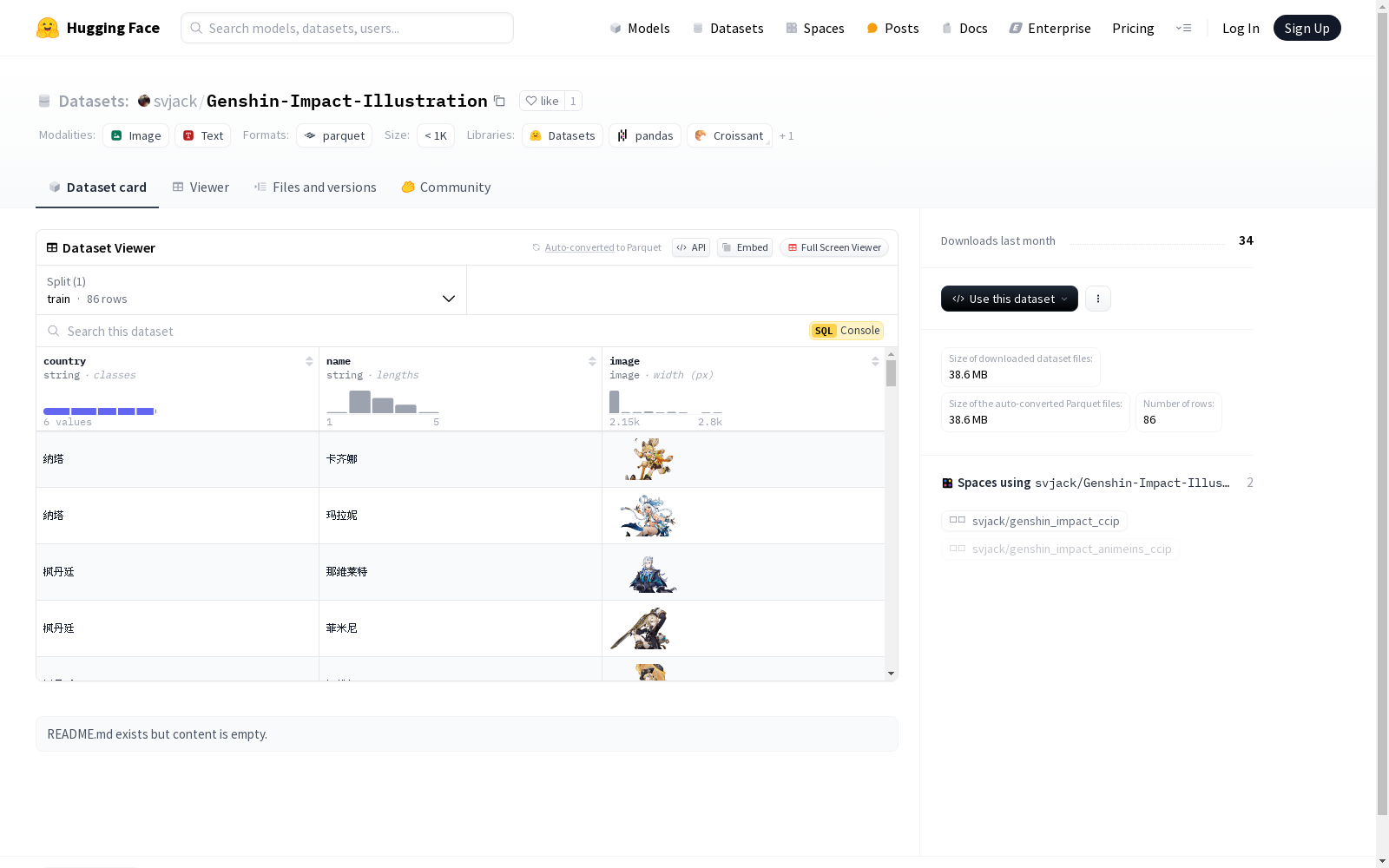
Task: Click the 卡齐娜 name cell
Action: pyautogui.click(x=460, y=459)
